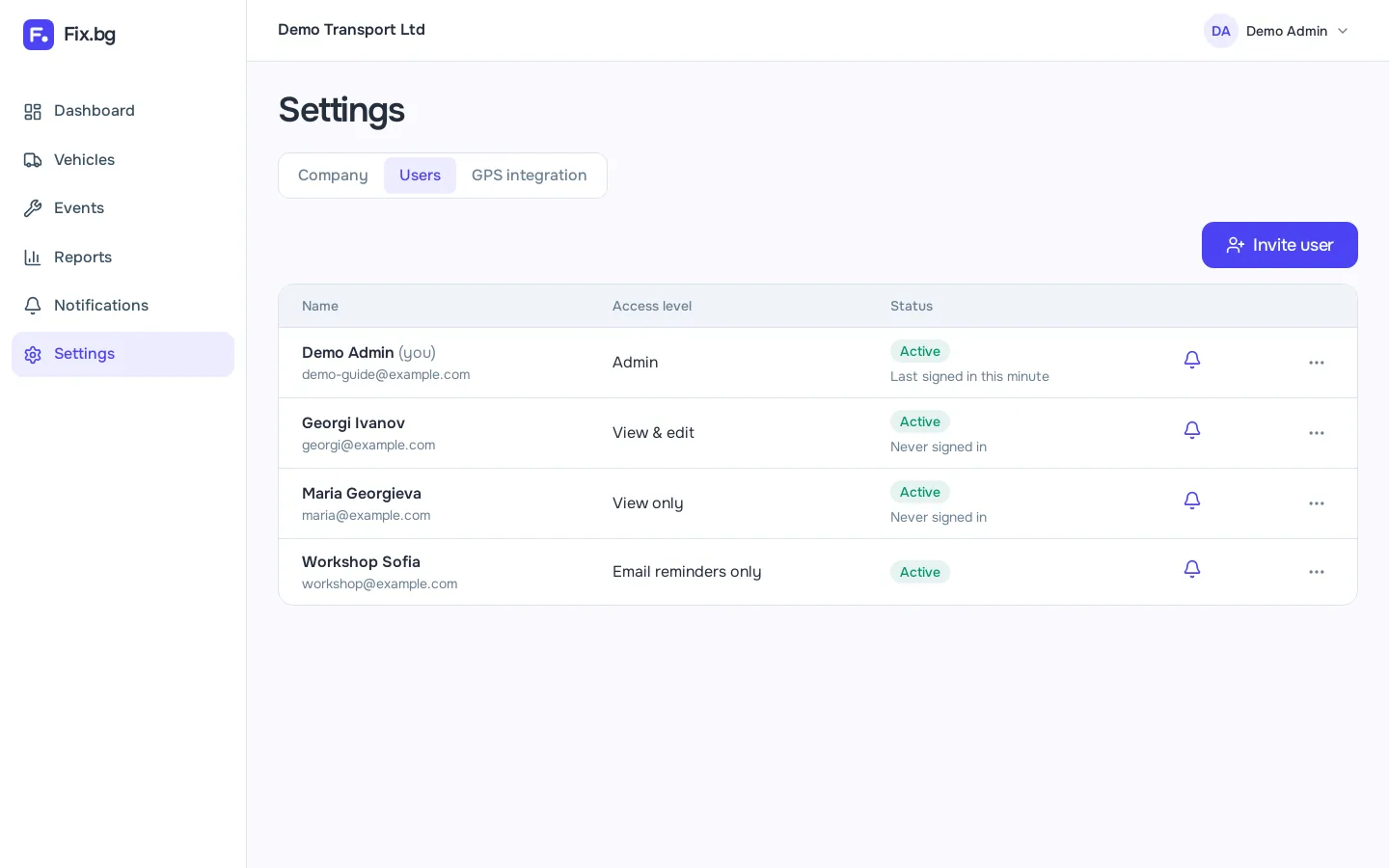The height and width of the screenshot is (868, 1389).
Task: Select the Vehicles truck icon
Action: (x=33, y=160)
